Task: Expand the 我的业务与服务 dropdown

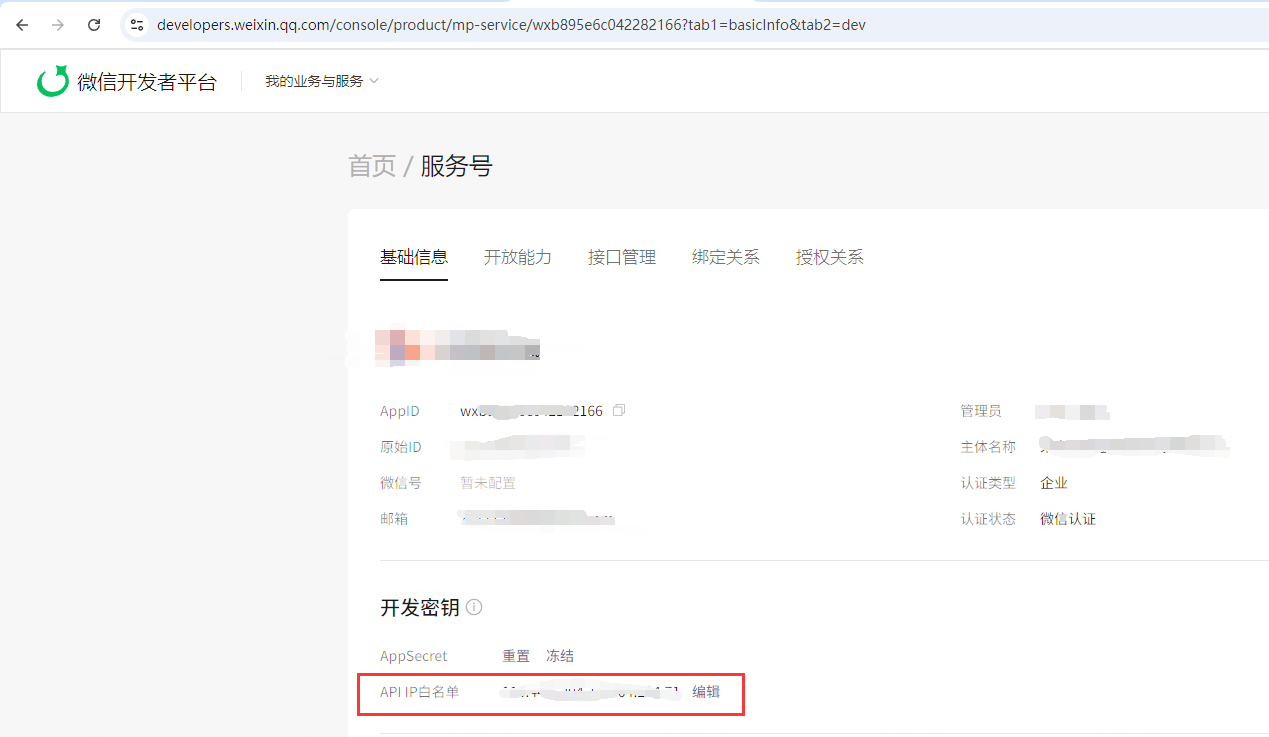Action: pyautogui.click(x=322, y=81)
